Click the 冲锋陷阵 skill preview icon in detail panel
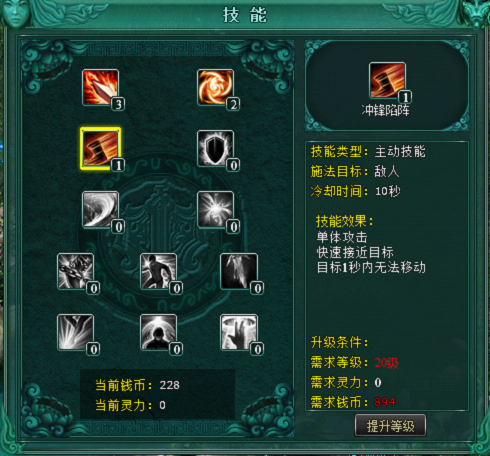Screen dimensions: 490x456 (x=387, y=80)
